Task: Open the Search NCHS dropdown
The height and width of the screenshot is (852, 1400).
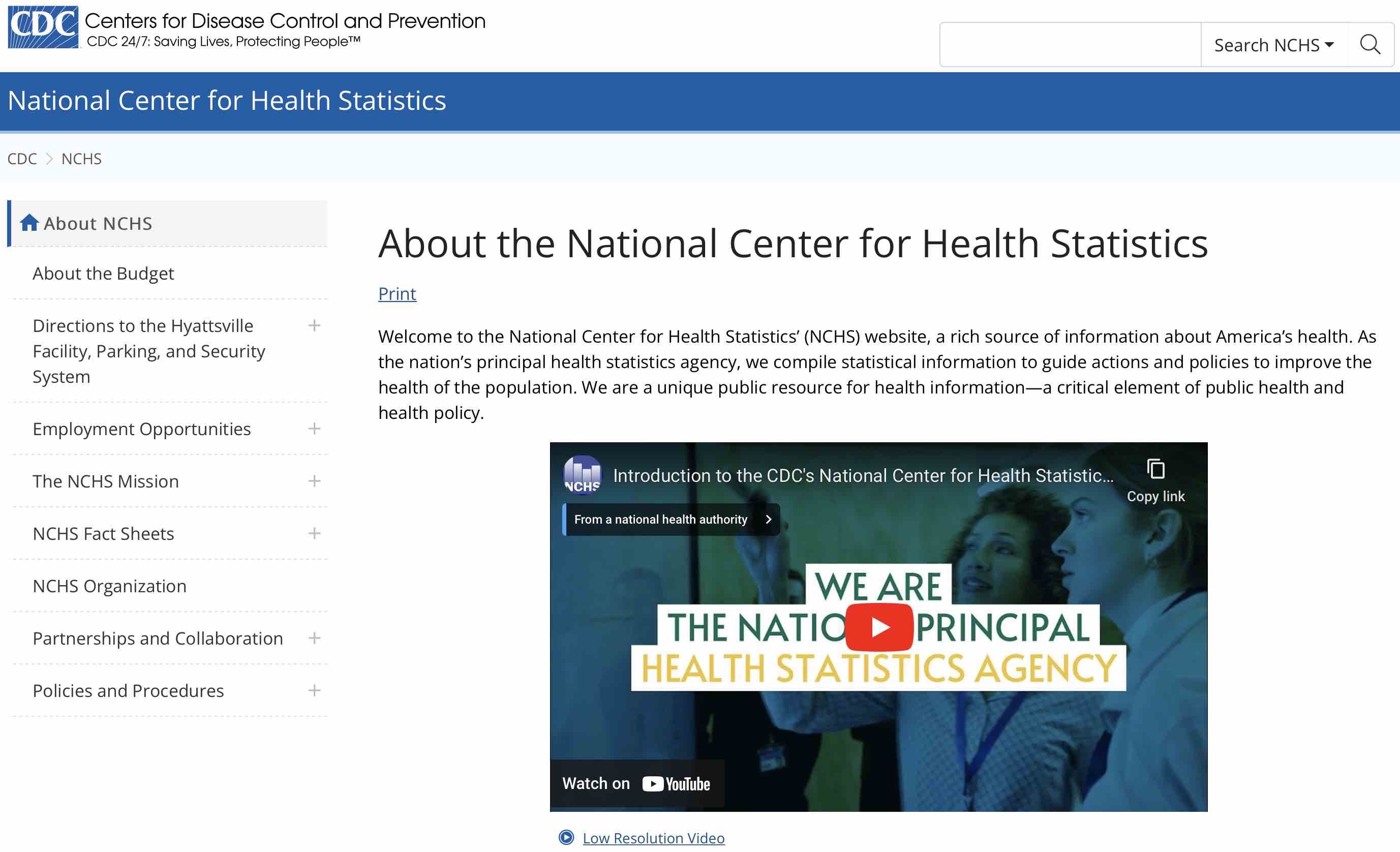Action: pyautogui.click(x=1274, y=44)
